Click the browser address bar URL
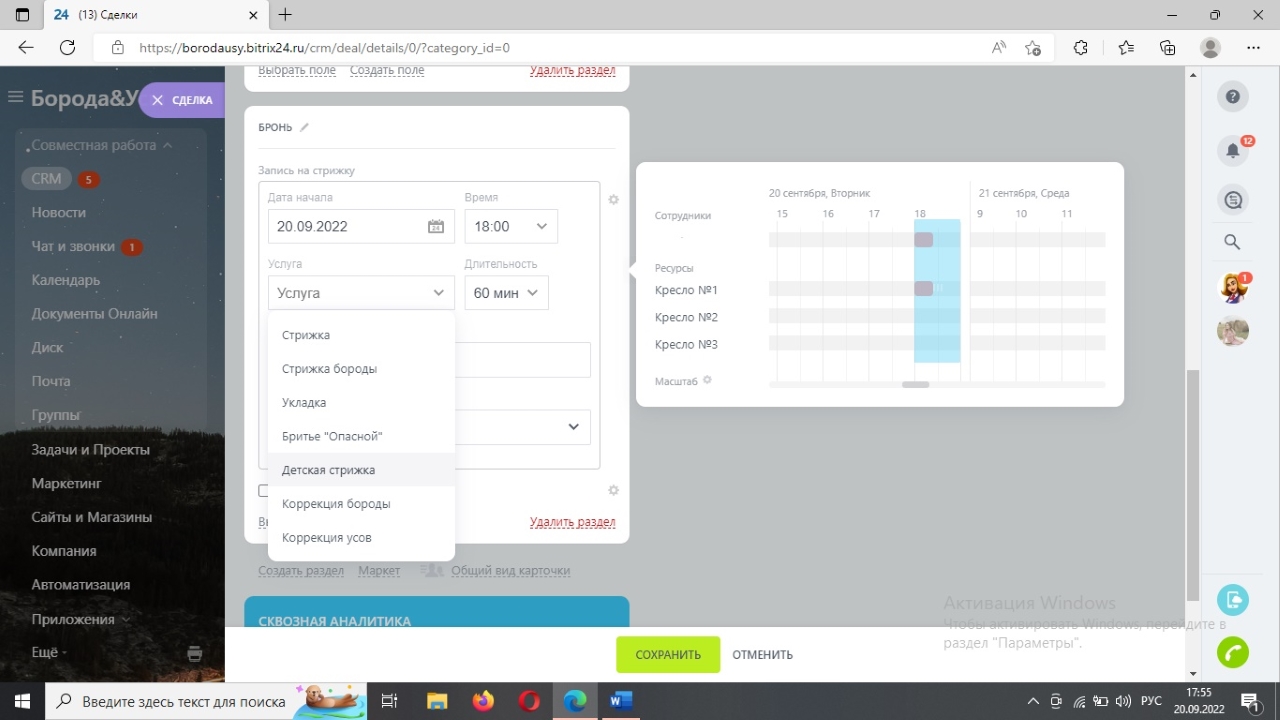 325,47
